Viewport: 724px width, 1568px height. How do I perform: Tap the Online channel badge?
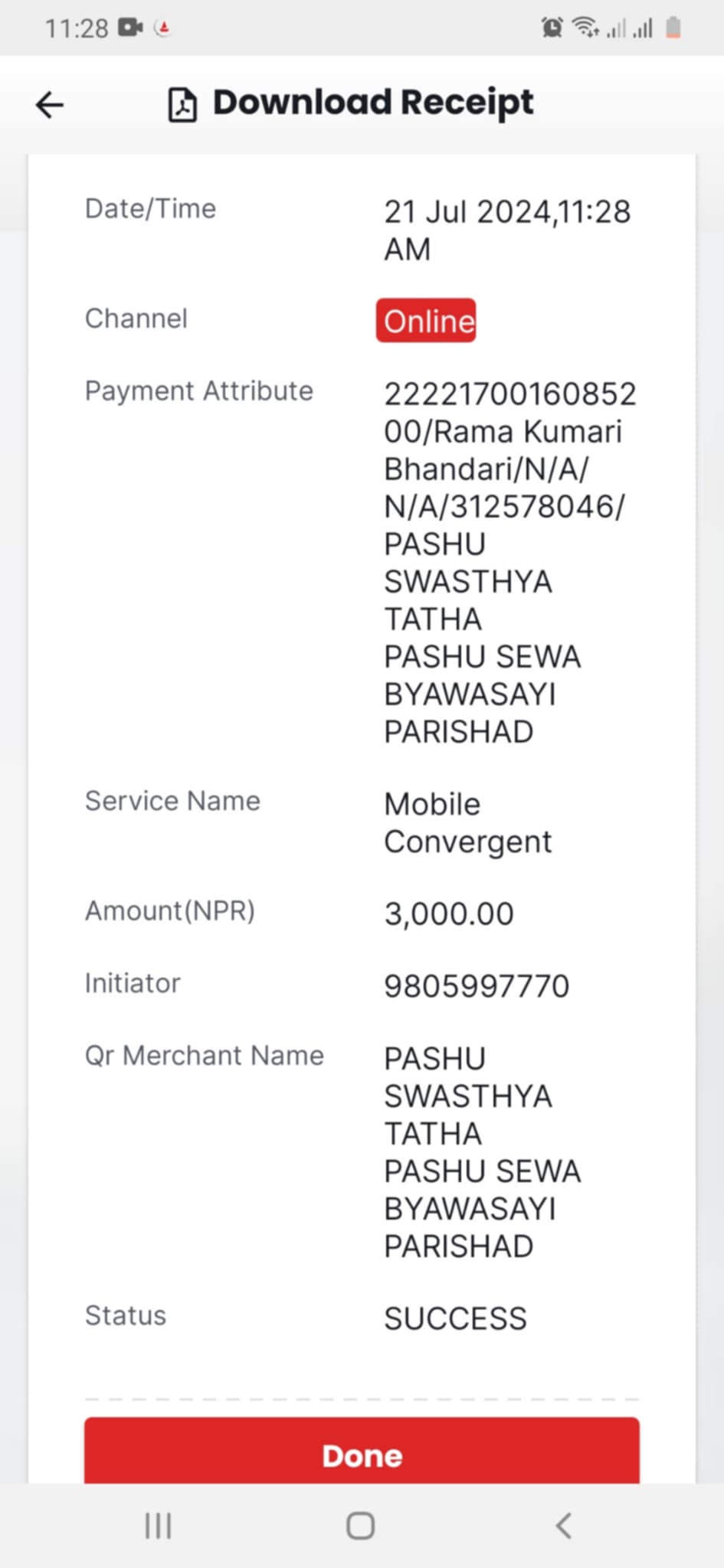coord(426,320)
